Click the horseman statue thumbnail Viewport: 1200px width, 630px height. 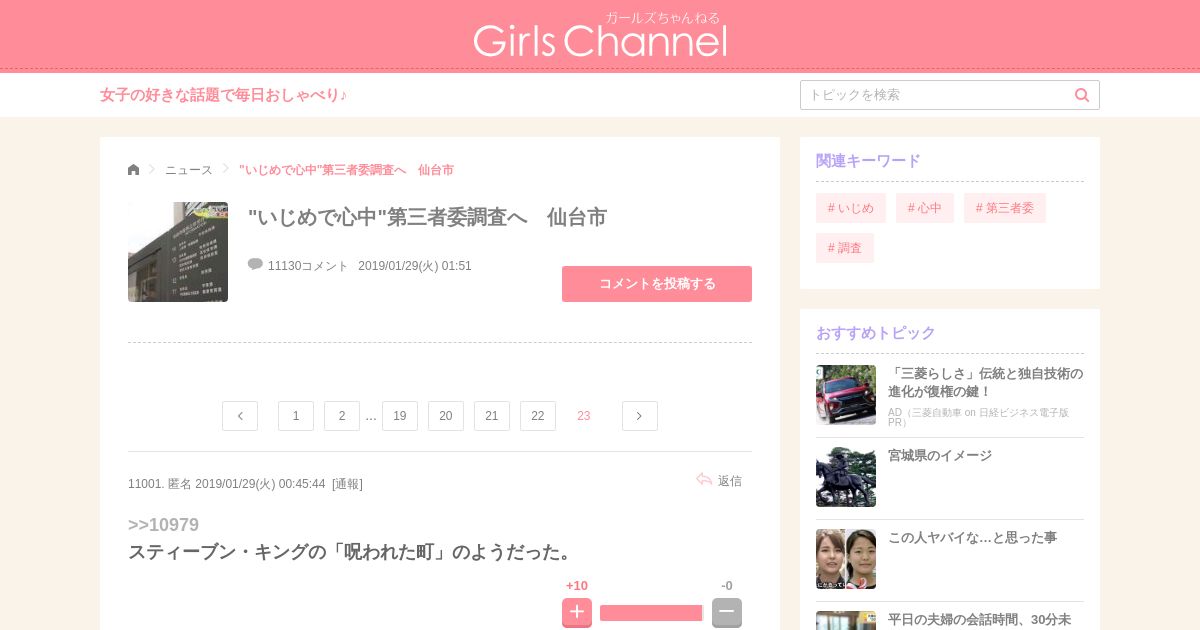846,477
